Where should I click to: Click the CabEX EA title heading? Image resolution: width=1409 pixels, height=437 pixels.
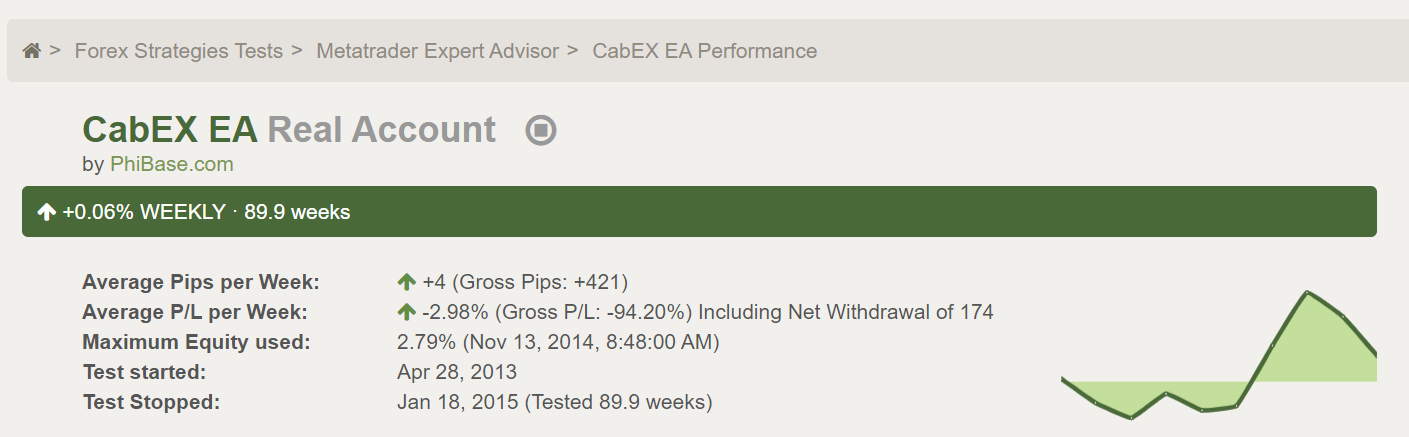click(x=170, y=130)
